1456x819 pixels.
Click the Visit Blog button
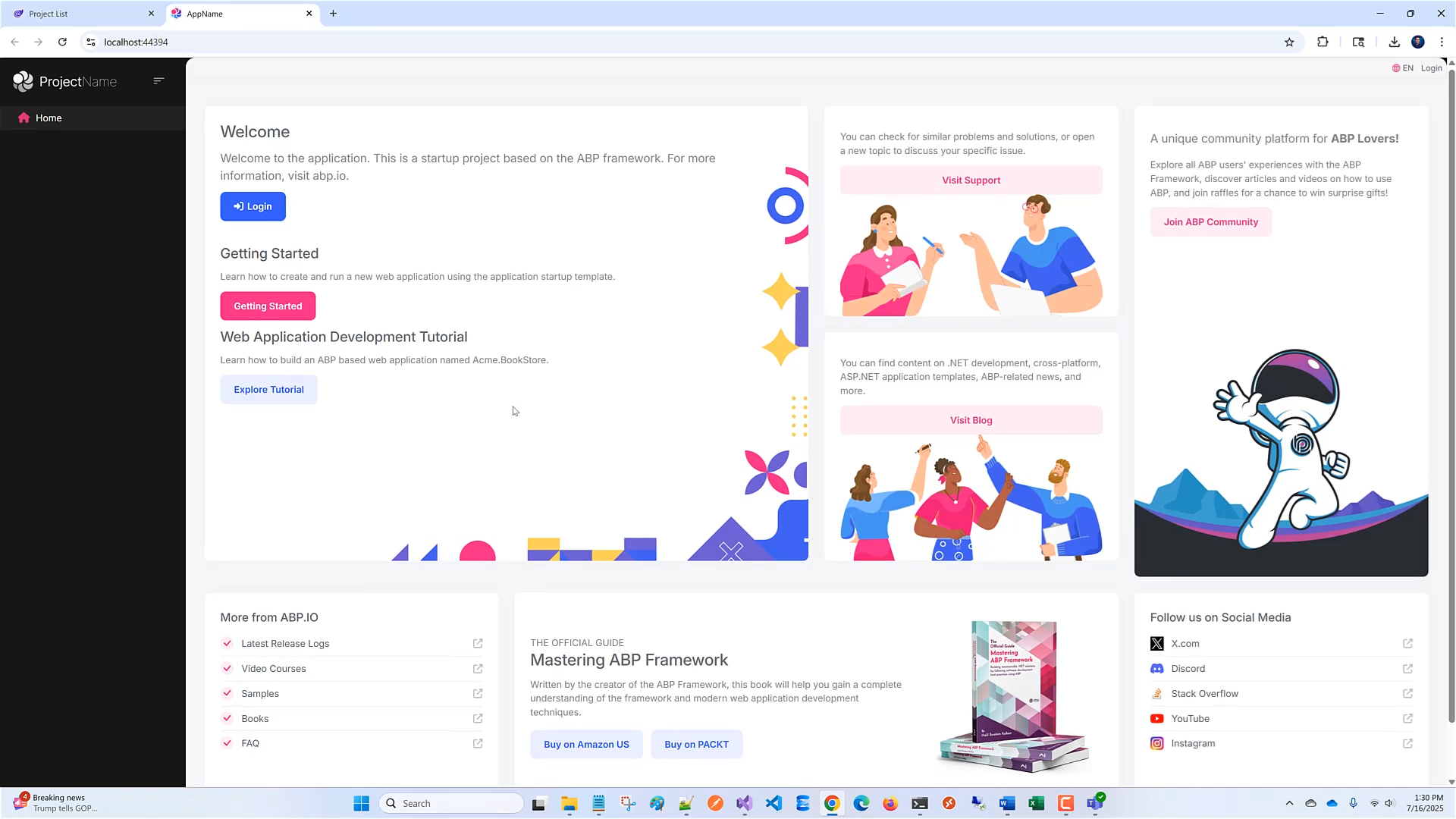click(x=971, y=420)
